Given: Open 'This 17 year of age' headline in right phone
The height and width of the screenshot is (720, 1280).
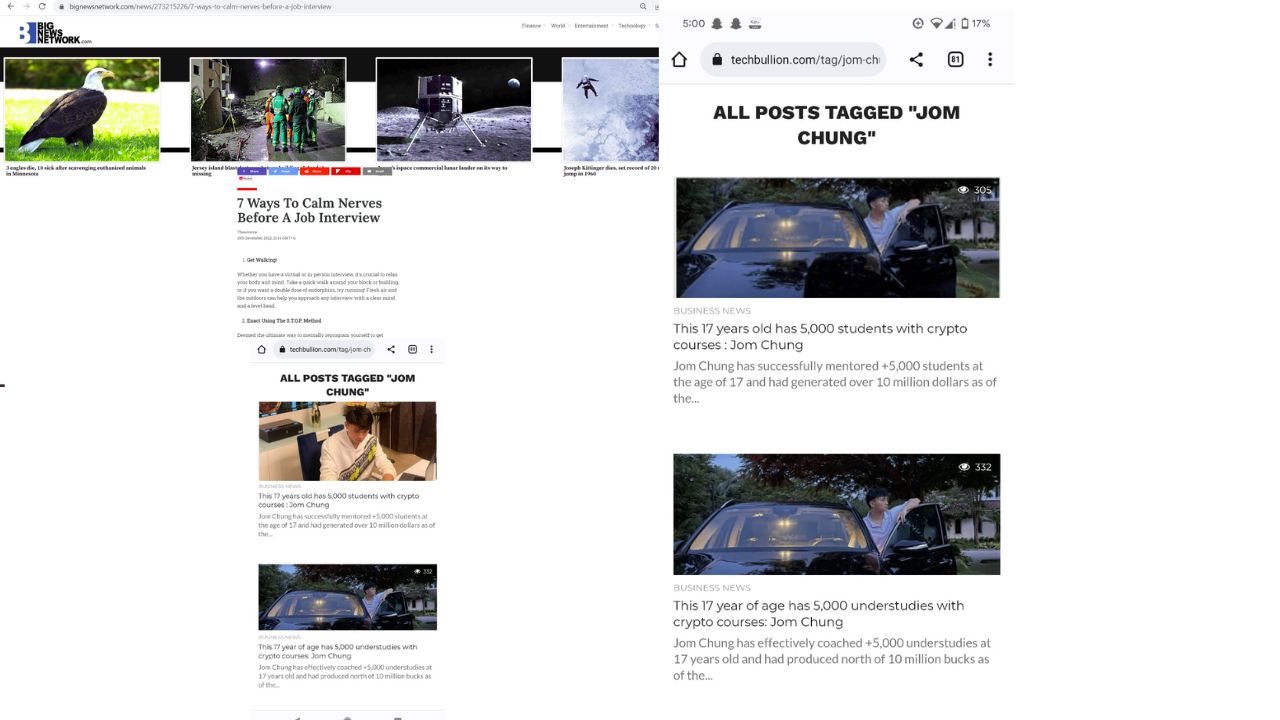Looking at the screenshot, I should (x=819, y=614).
